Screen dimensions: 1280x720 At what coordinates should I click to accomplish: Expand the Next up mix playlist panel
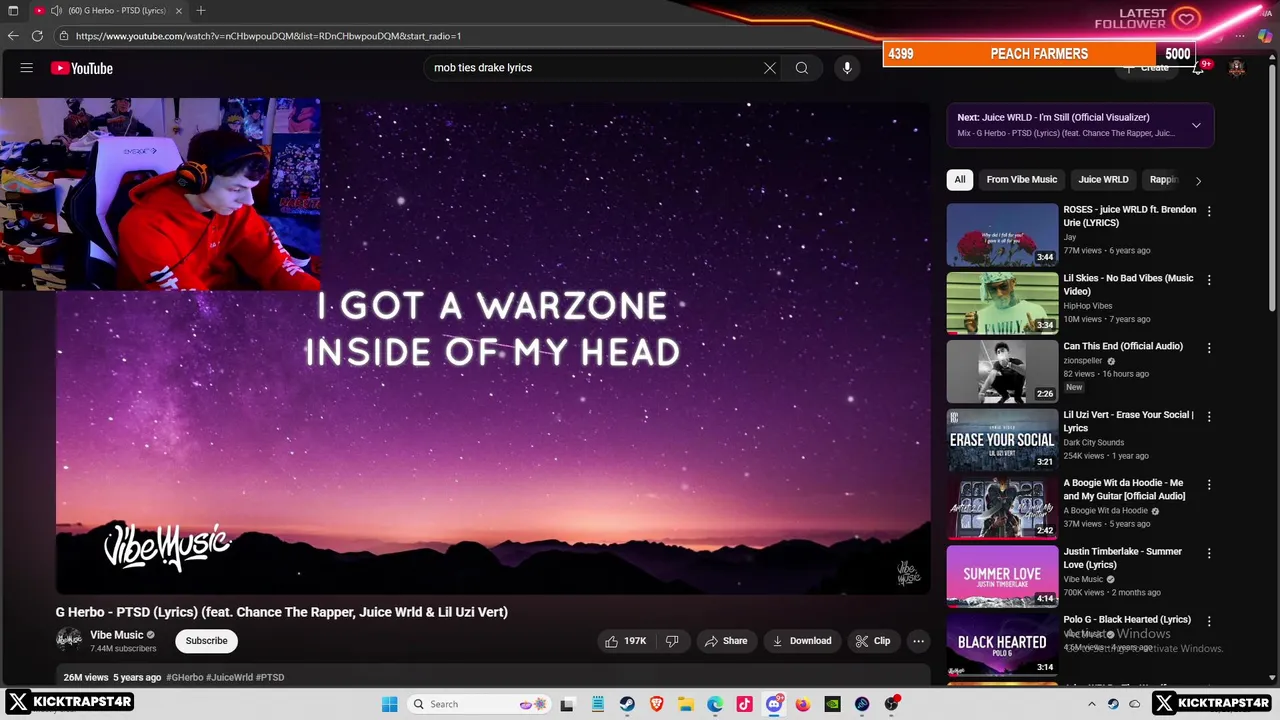(x=1196, y=125)
